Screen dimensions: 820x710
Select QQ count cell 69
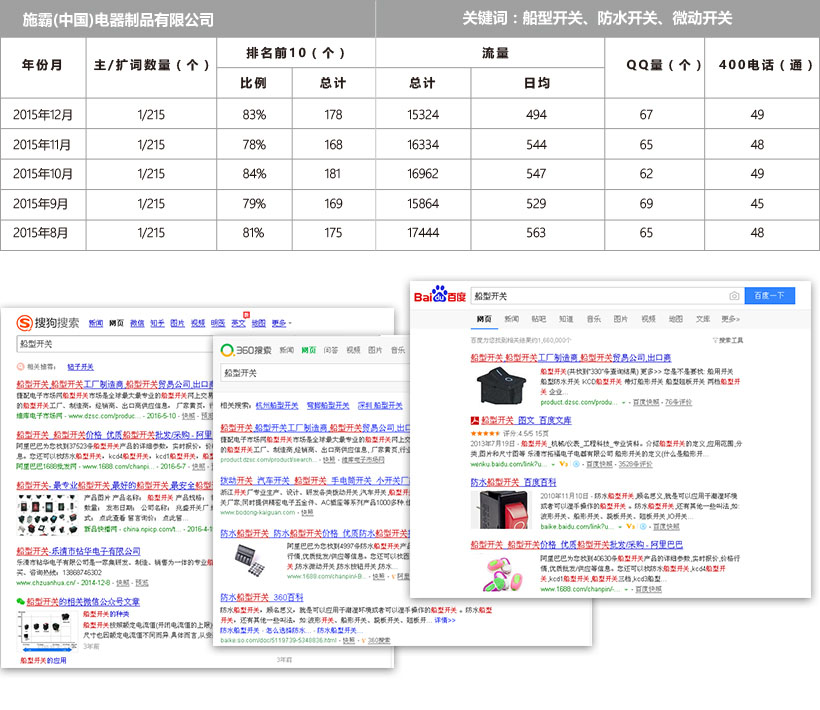click(646, 203)
